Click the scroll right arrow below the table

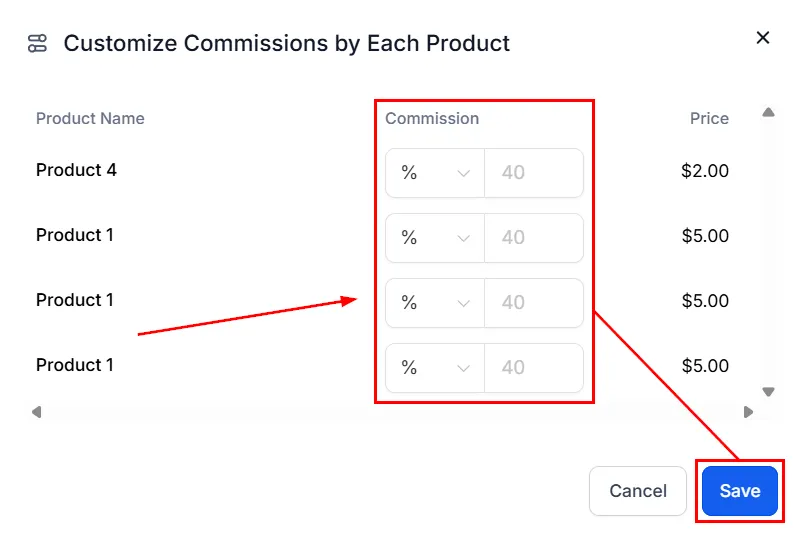[748, 412]
